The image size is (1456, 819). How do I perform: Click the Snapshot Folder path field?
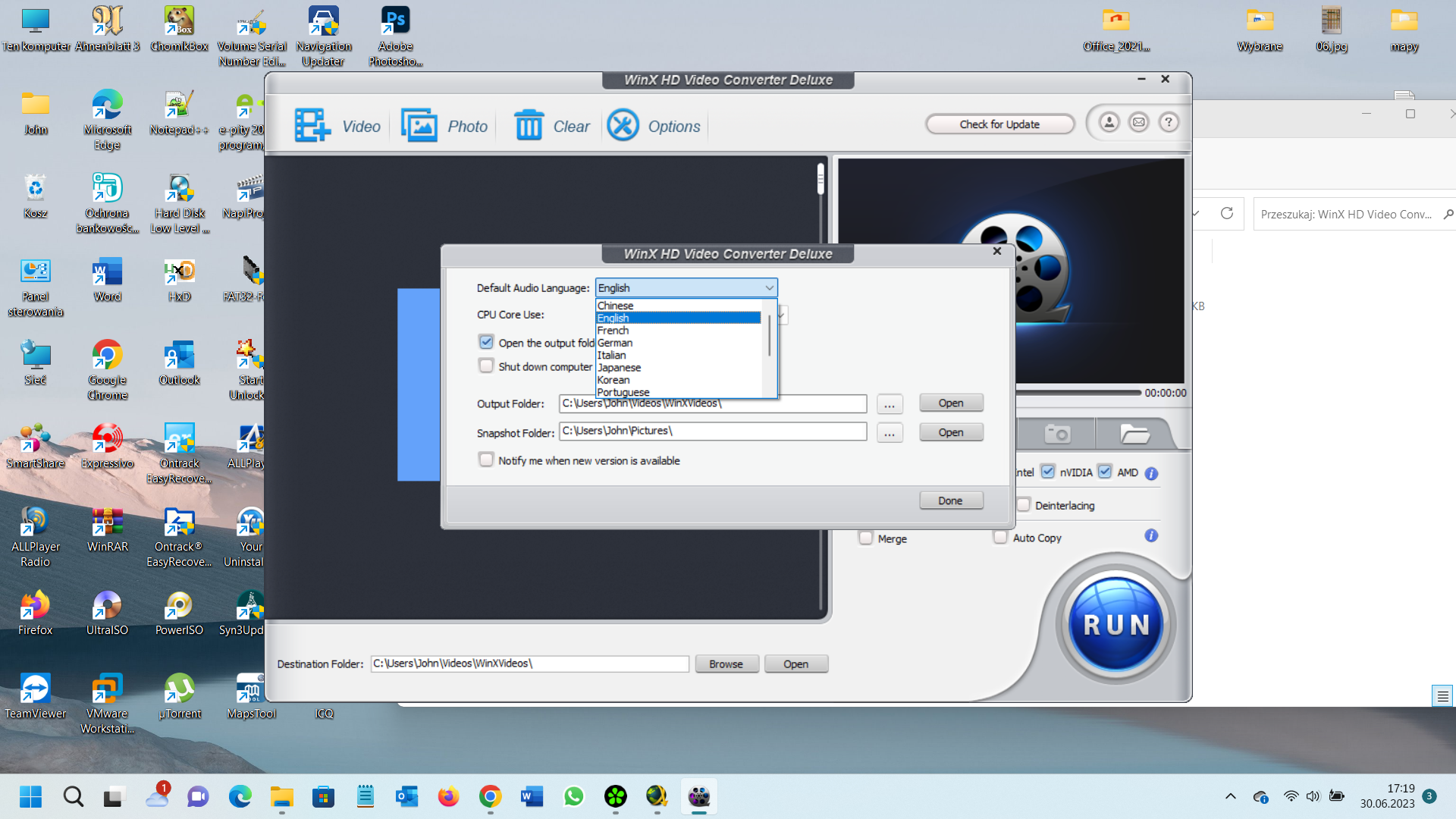pos(713,431)
